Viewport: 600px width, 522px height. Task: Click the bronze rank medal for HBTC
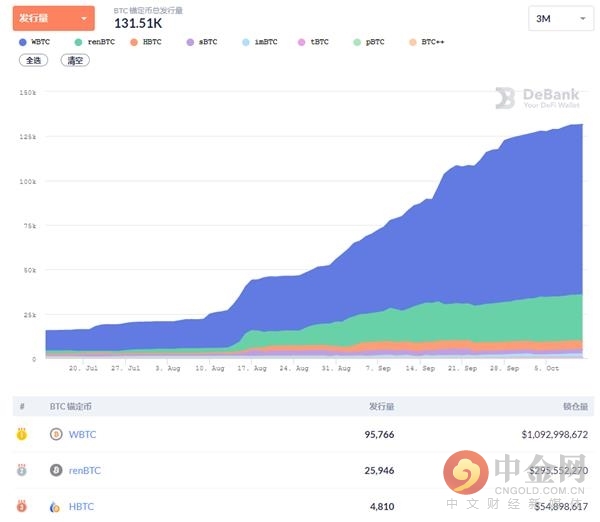pos(22,506)
